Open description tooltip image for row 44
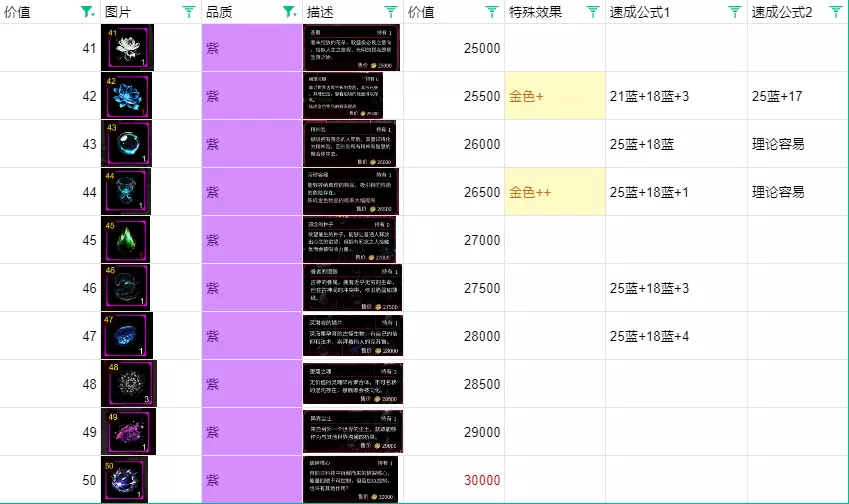 351,192
